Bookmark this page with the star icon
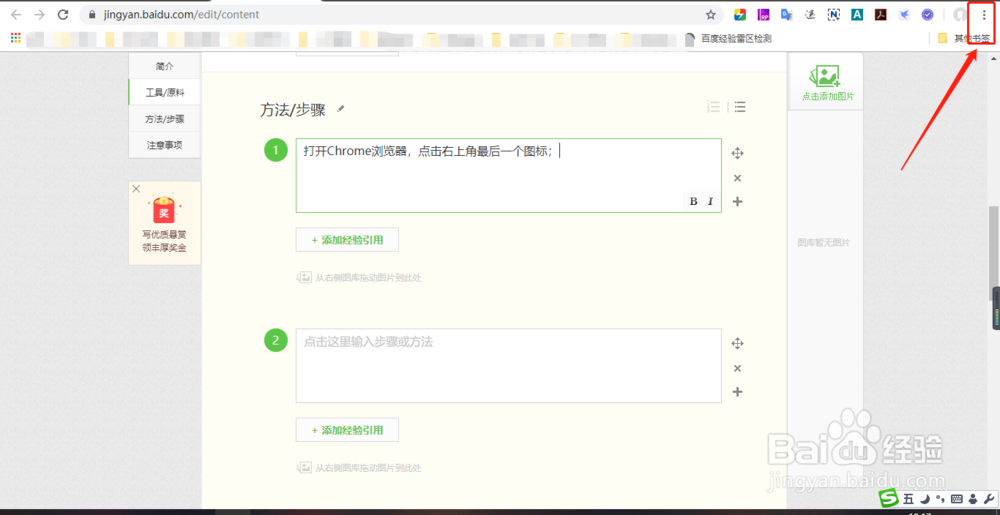 710,14
